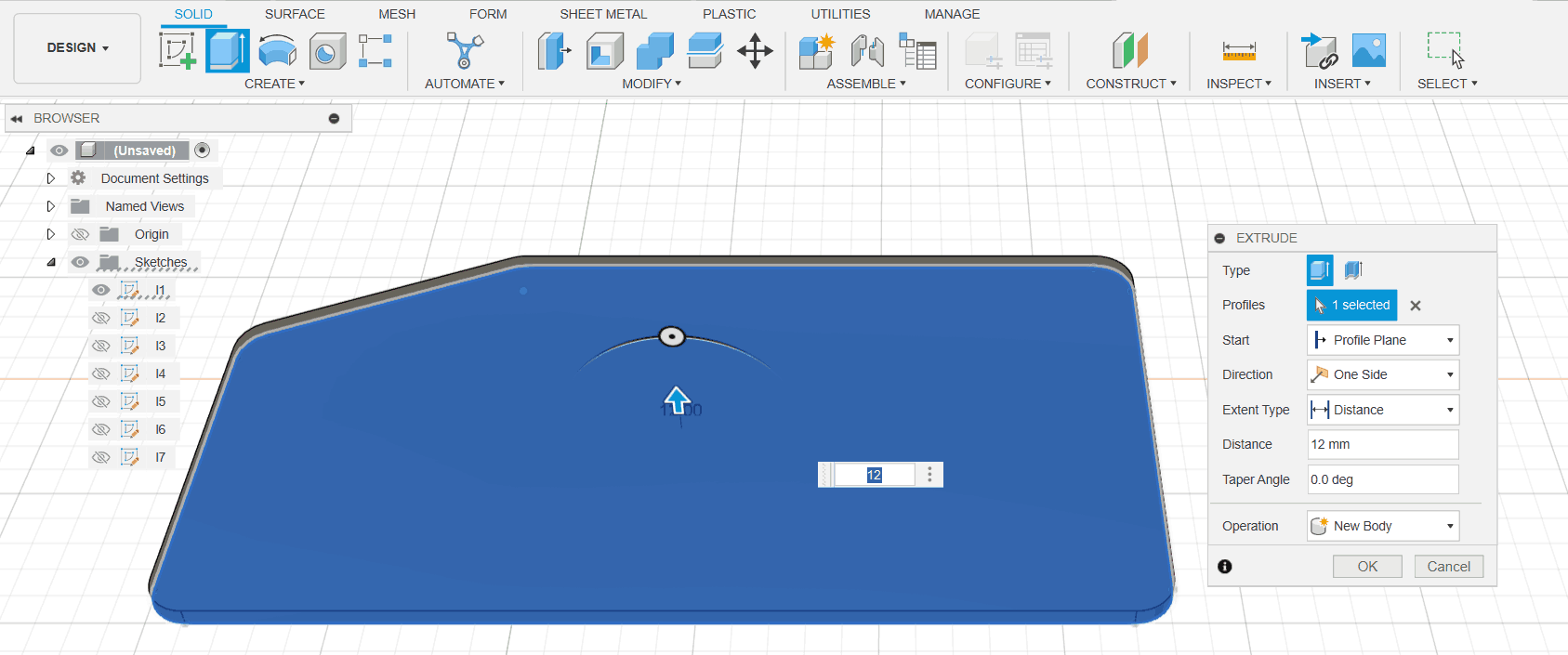The width and height of the screenshot is (1568, 655).
Task: Toggle visibility of (Unsaved) component
Action: 59,151
